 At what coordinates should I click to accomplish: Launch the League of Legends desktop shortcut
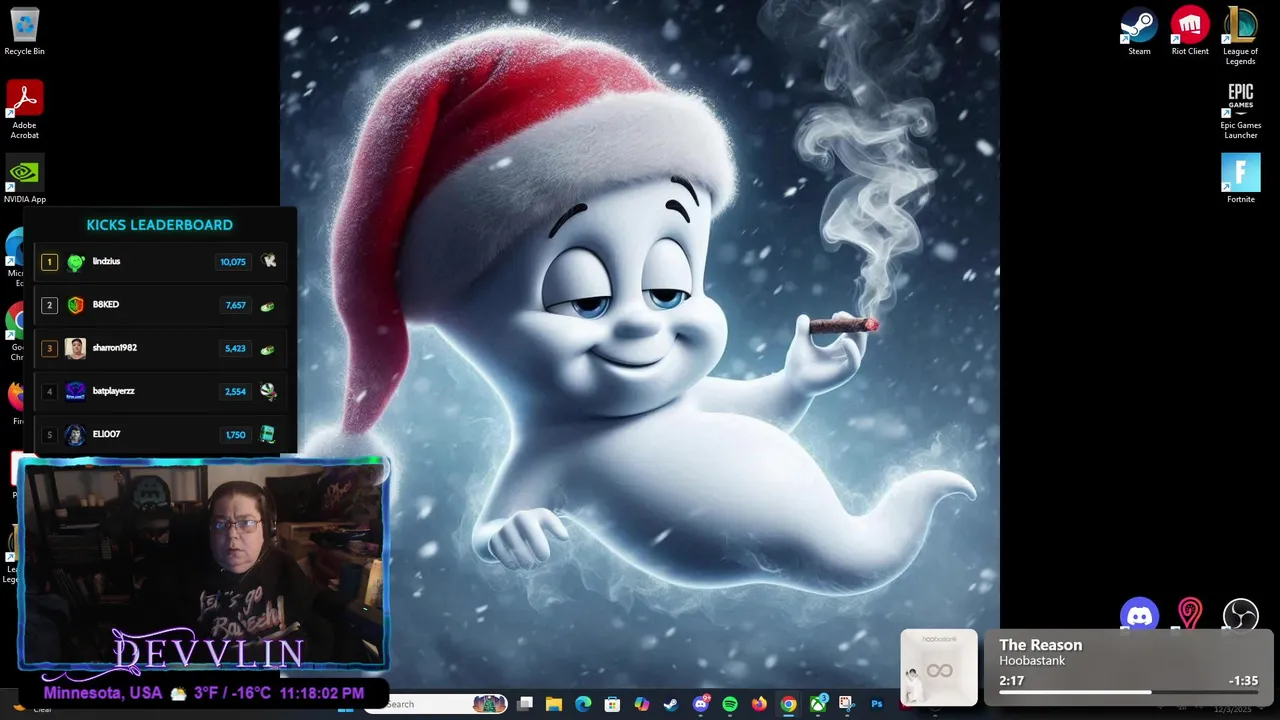pyautogui.click(x=1240, y=36)
